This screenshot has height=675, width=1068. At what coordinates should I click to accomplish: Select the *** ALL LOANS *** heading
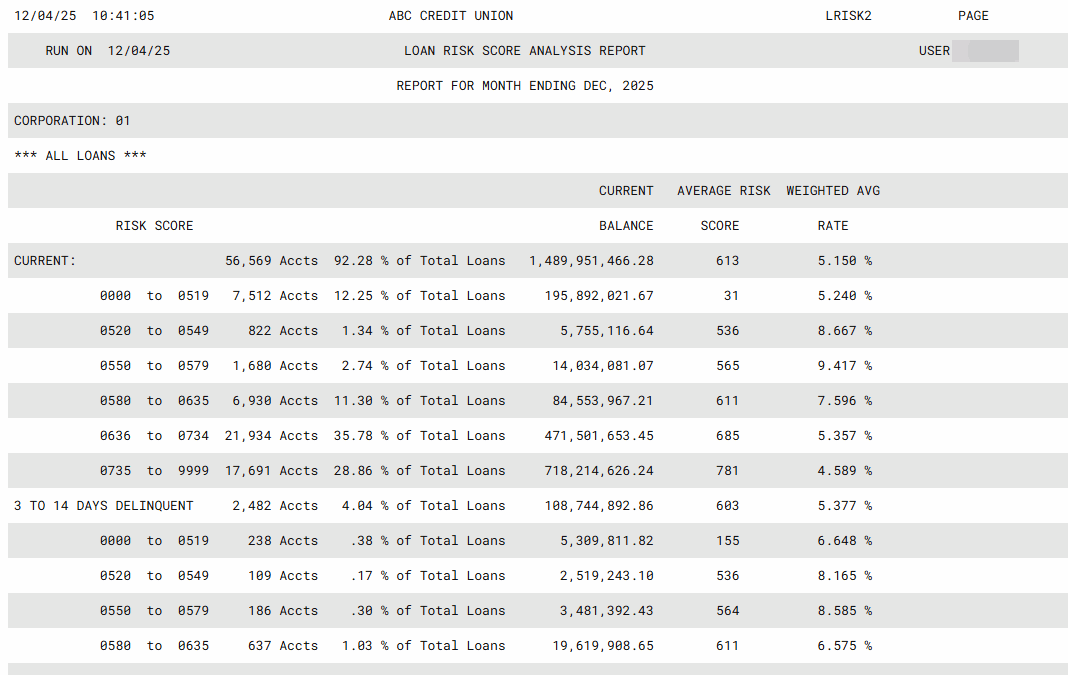(80, 156)
